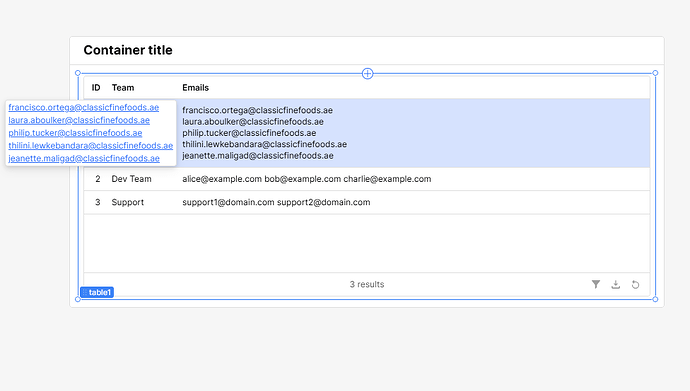Grab the top-left resize handle of table1
The width and height of the screenshot is (690, 391).
78,73
